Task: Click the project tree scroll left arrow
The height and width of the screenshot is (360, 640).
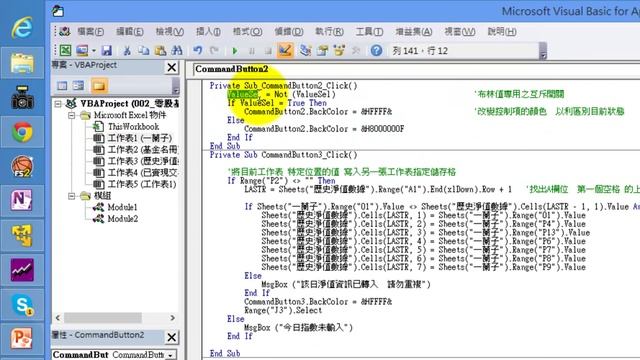Action: (58, 318)
